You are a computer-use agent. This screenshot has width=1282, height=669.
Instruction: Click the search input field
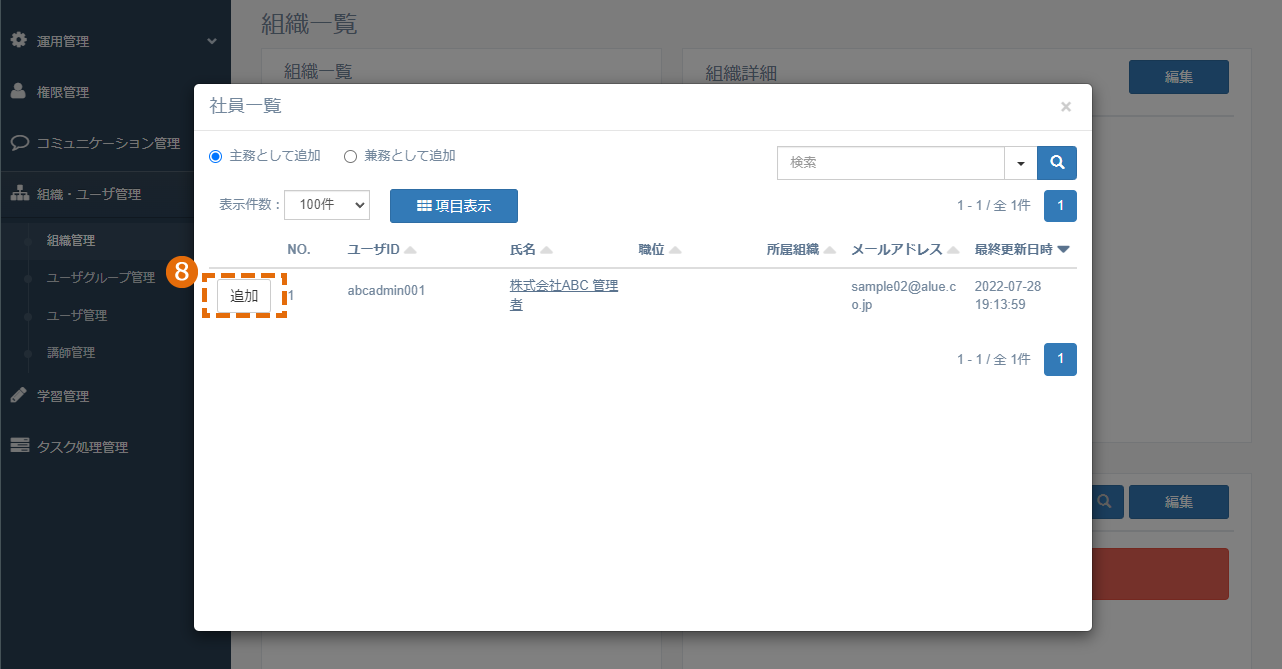pos(891,163)
